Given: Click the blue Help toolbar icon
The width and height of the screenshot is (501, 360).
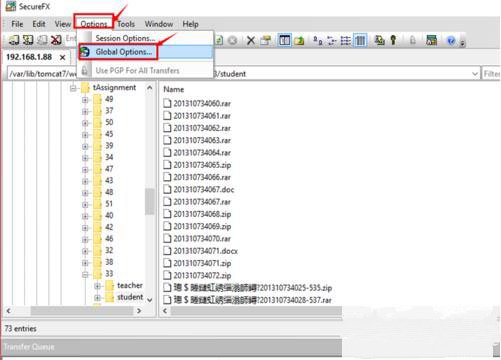Looking at the screenshot, I should click(x=451, y=41).
